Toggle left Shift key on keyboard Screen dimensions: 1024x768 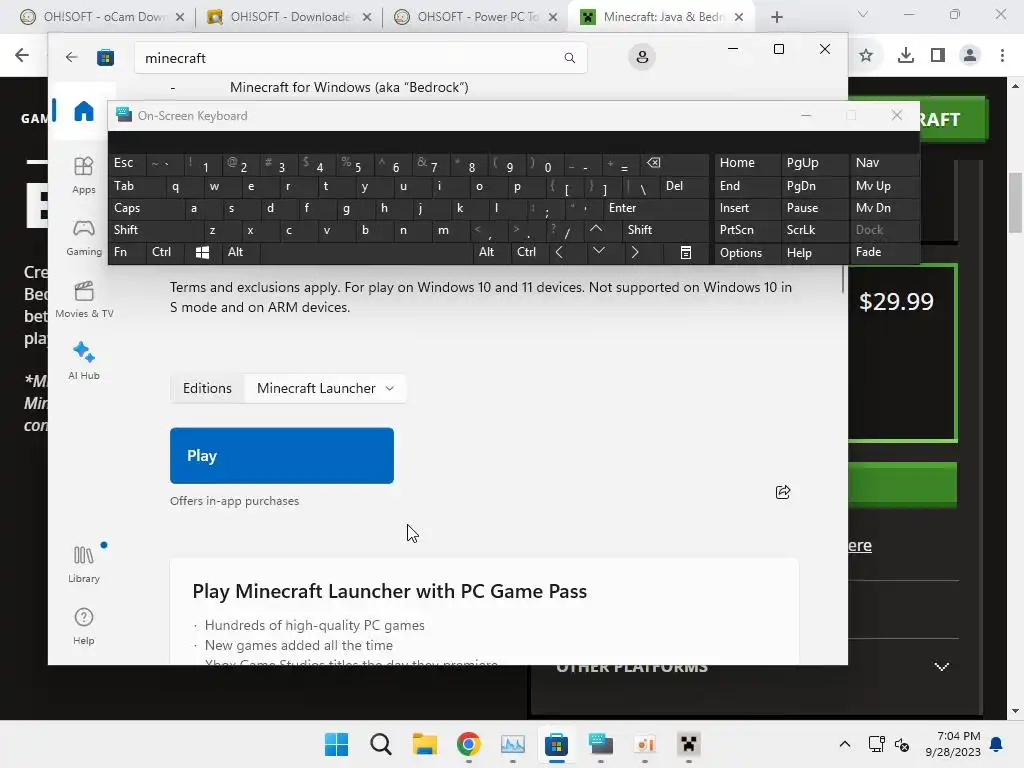click(x=155, y=230)
